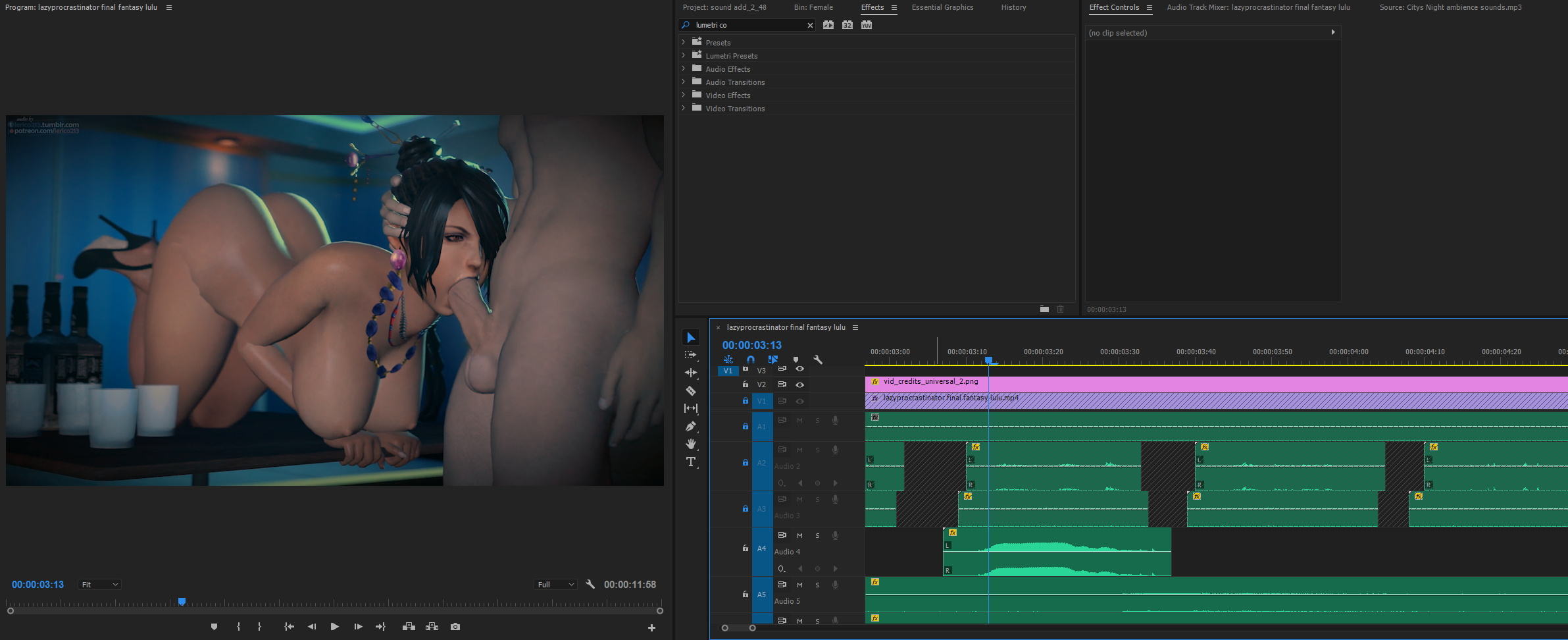Click Mark Out in Program monitor
The height and width of the screenshot is (640, 1568).
259,627
